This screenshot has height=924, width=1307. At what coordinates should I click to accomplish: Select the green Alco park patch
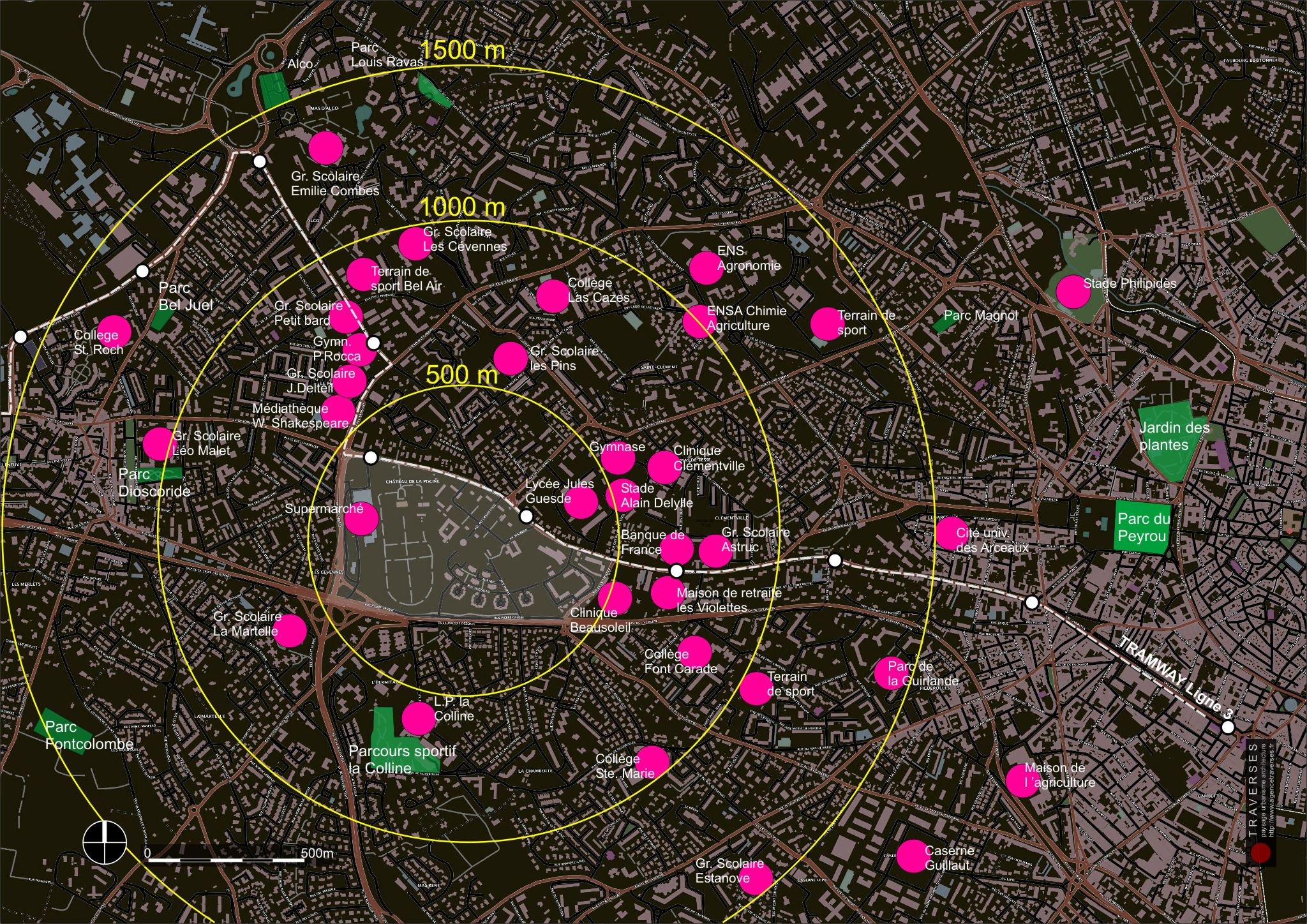(274, 91)
